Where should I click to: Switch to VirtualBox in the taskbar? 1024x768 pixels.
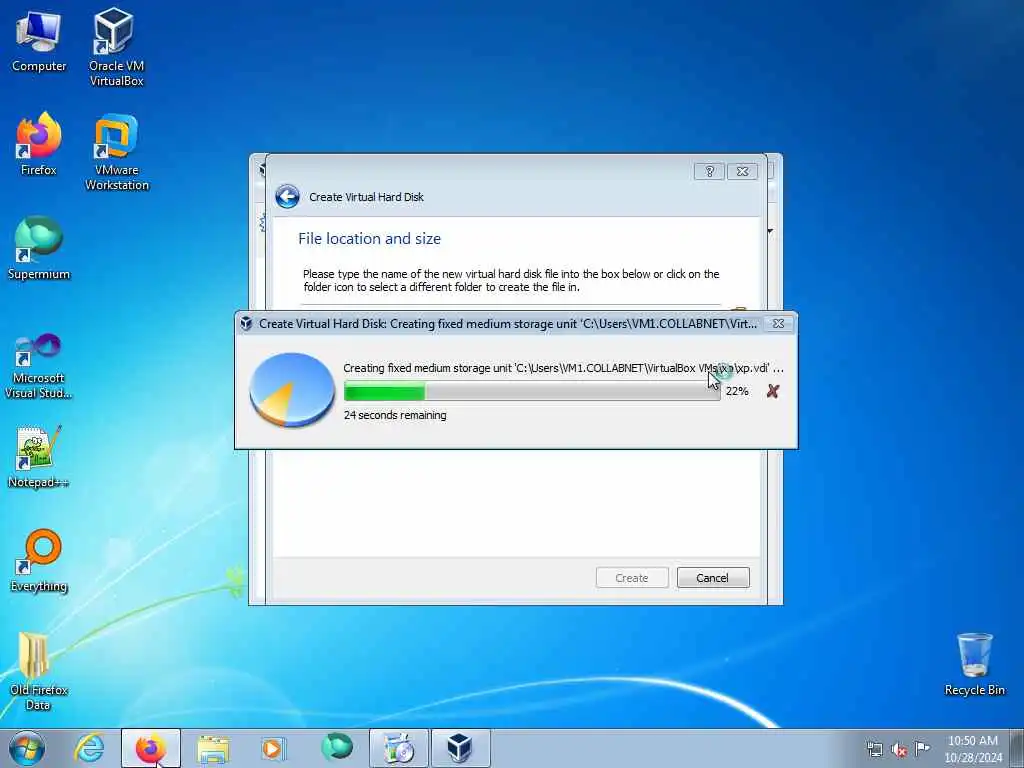pos(460,748)
